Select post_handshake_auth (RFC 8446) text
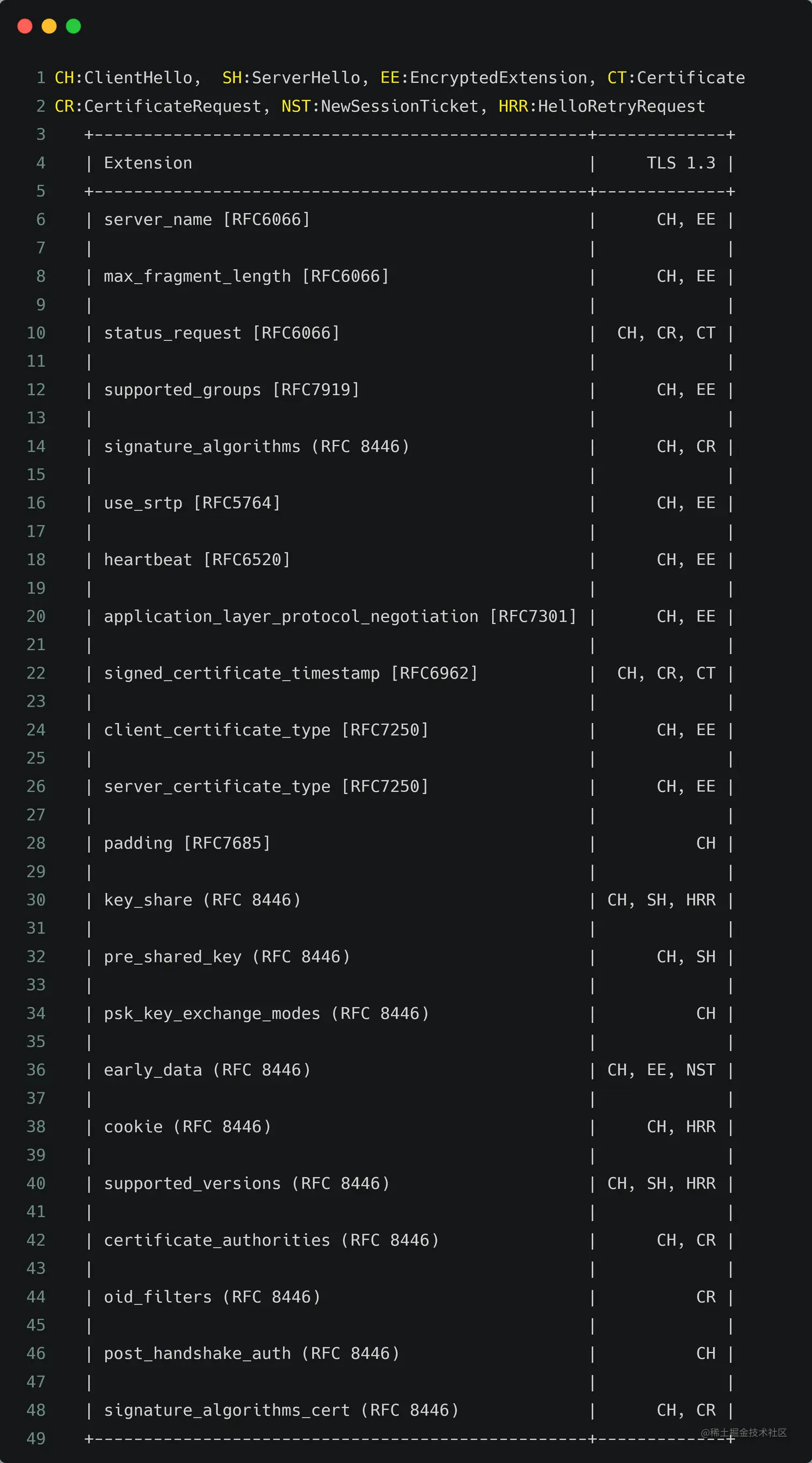The width and height of the screenshot is (812, 1463). (x=251, y=1353)
